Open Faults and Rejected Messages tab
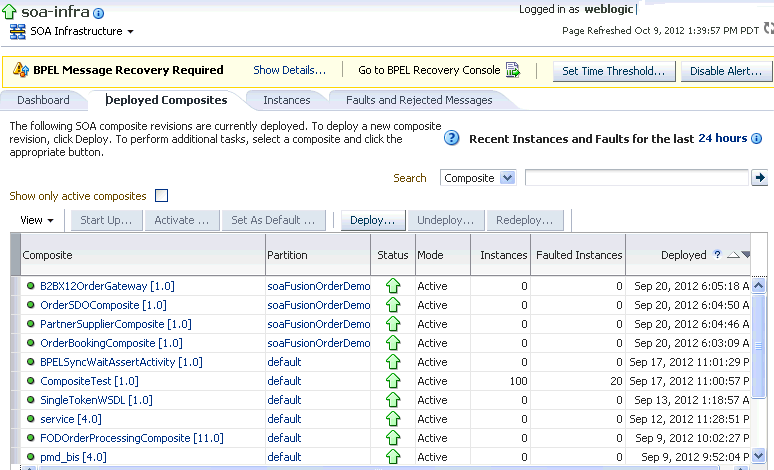This screenshot has height=470, width=774. (419, 100)
